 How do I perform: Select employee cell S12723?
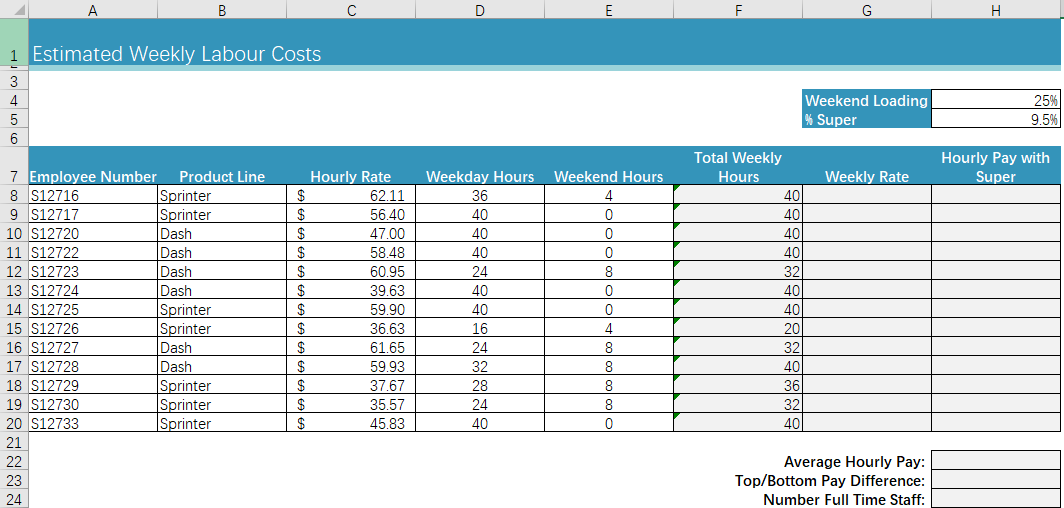pyautogui.click(x=93, y=271)
